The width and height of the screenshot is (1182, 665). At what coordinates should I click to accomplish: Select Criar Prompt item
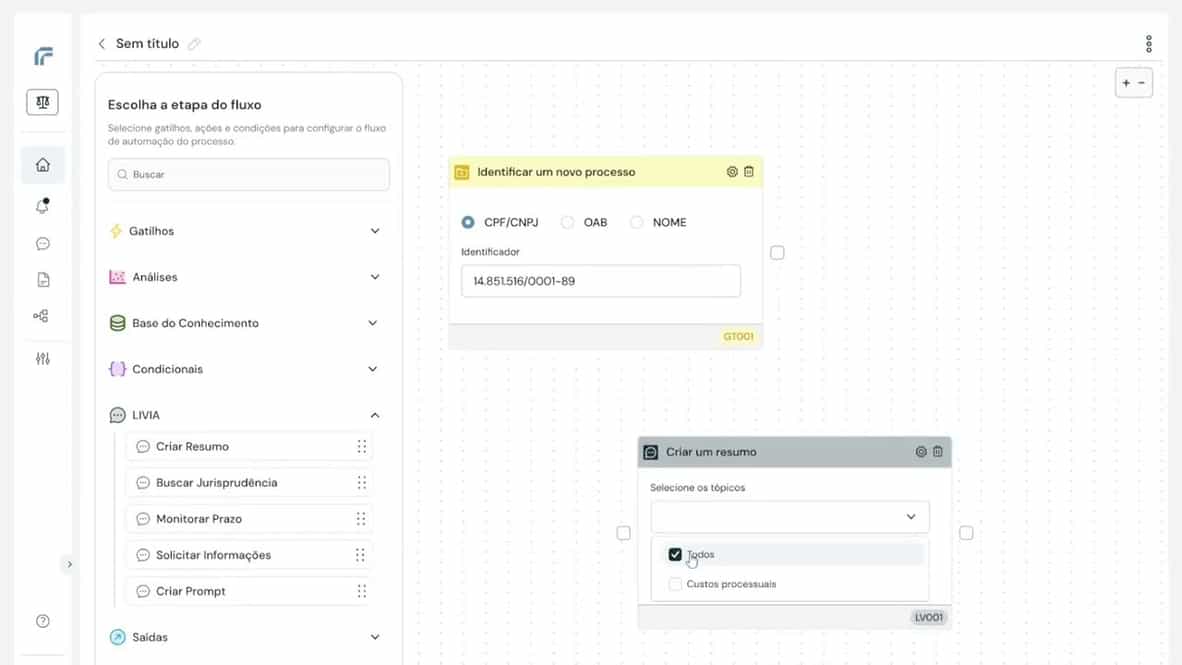249,591
